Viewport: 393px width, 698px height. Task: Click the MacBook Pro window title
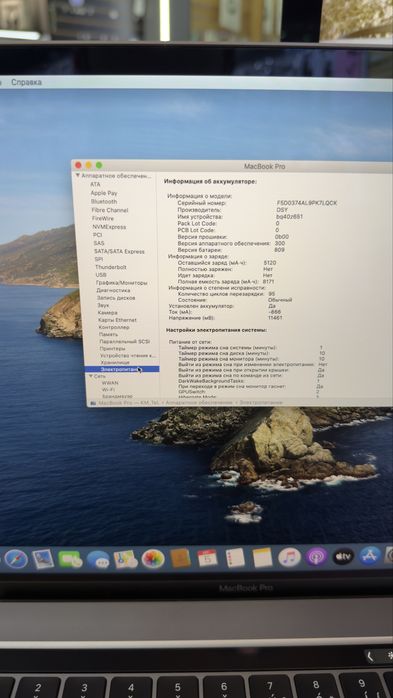click(x=264, y=166)
